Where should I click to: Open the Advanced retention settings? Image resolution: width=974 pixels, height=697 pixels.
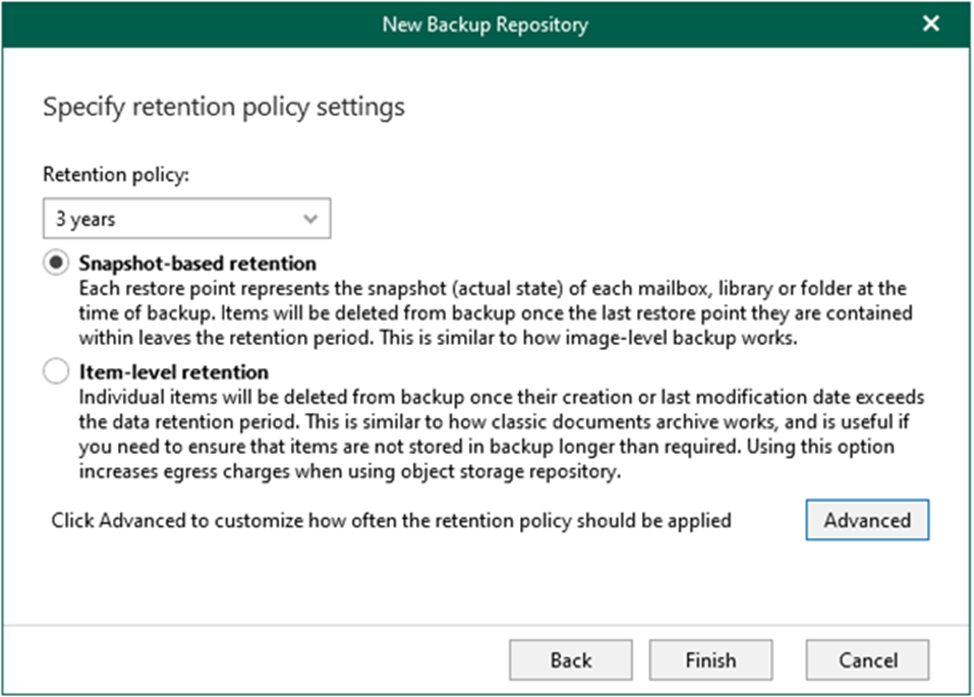[x=867, y=520]
